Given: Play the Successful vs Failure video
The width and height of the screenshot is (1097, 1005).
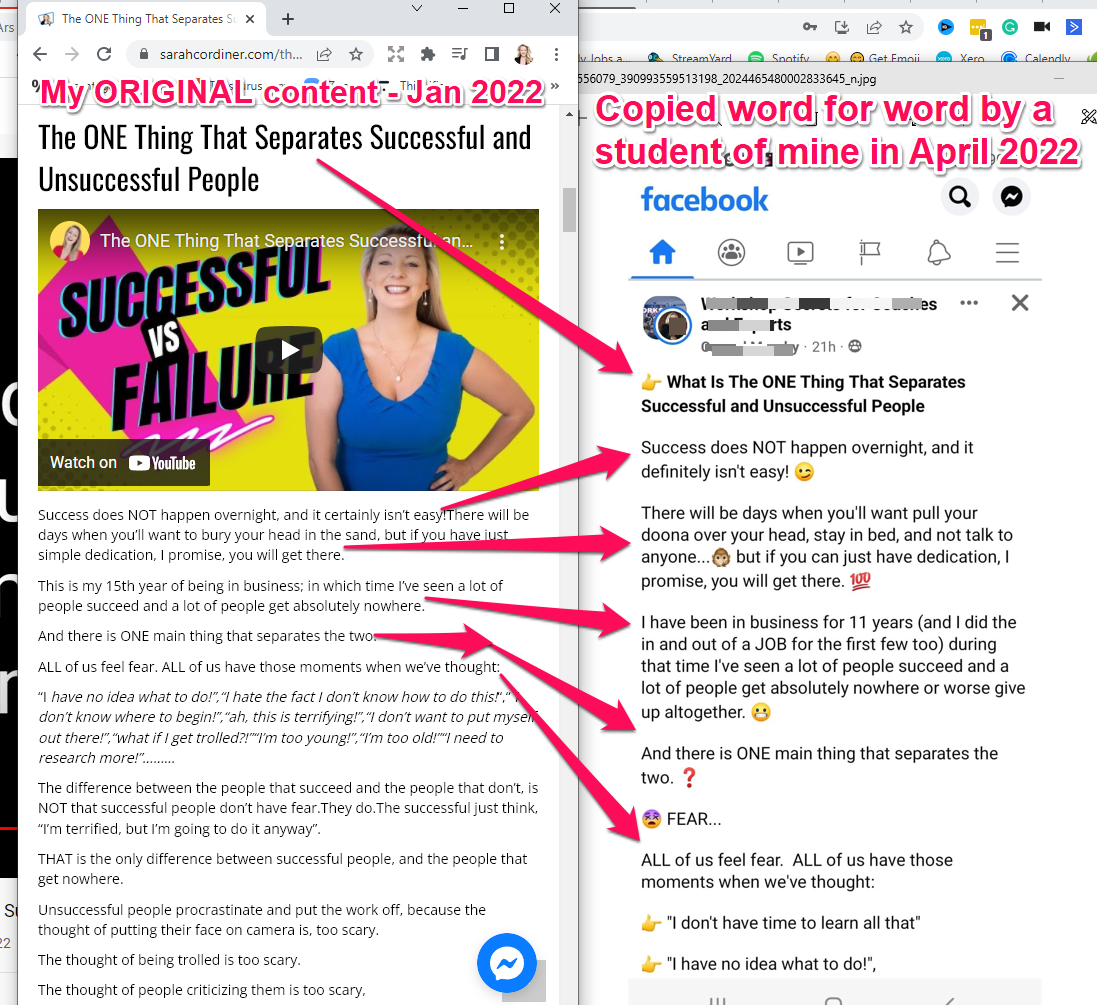Looking at the screenshot, I should click(289, 349).
